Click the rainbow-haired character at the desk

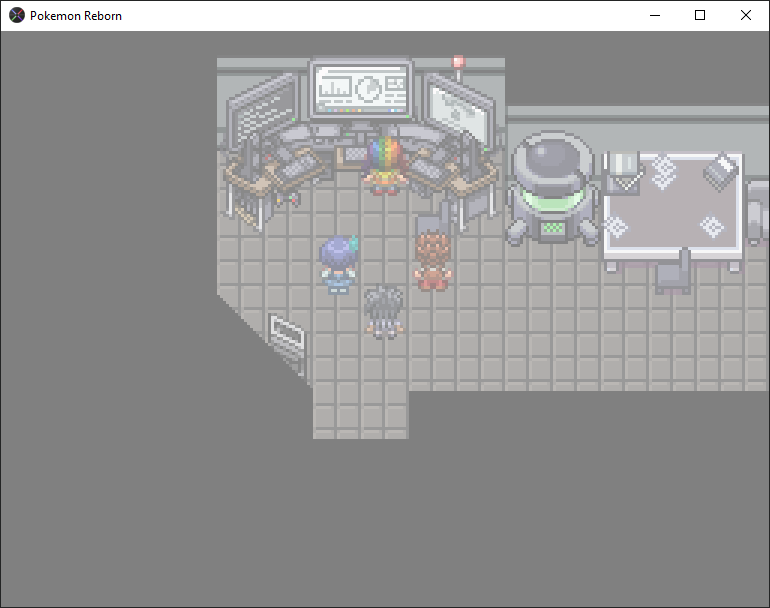(x=384, y=164)
